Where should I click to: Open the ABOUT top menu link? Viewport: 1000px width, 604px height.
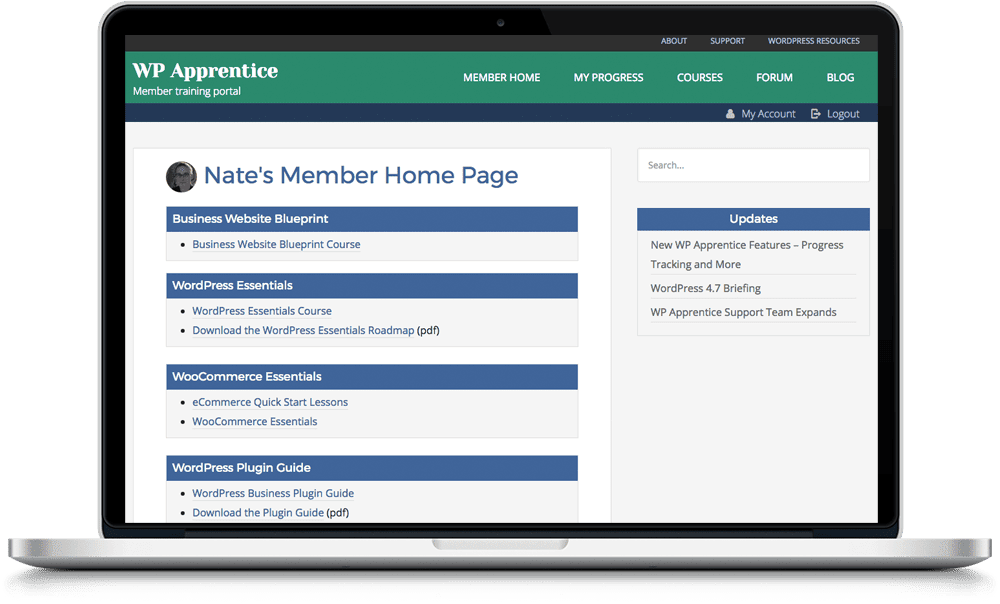click(x=673, y=41)
